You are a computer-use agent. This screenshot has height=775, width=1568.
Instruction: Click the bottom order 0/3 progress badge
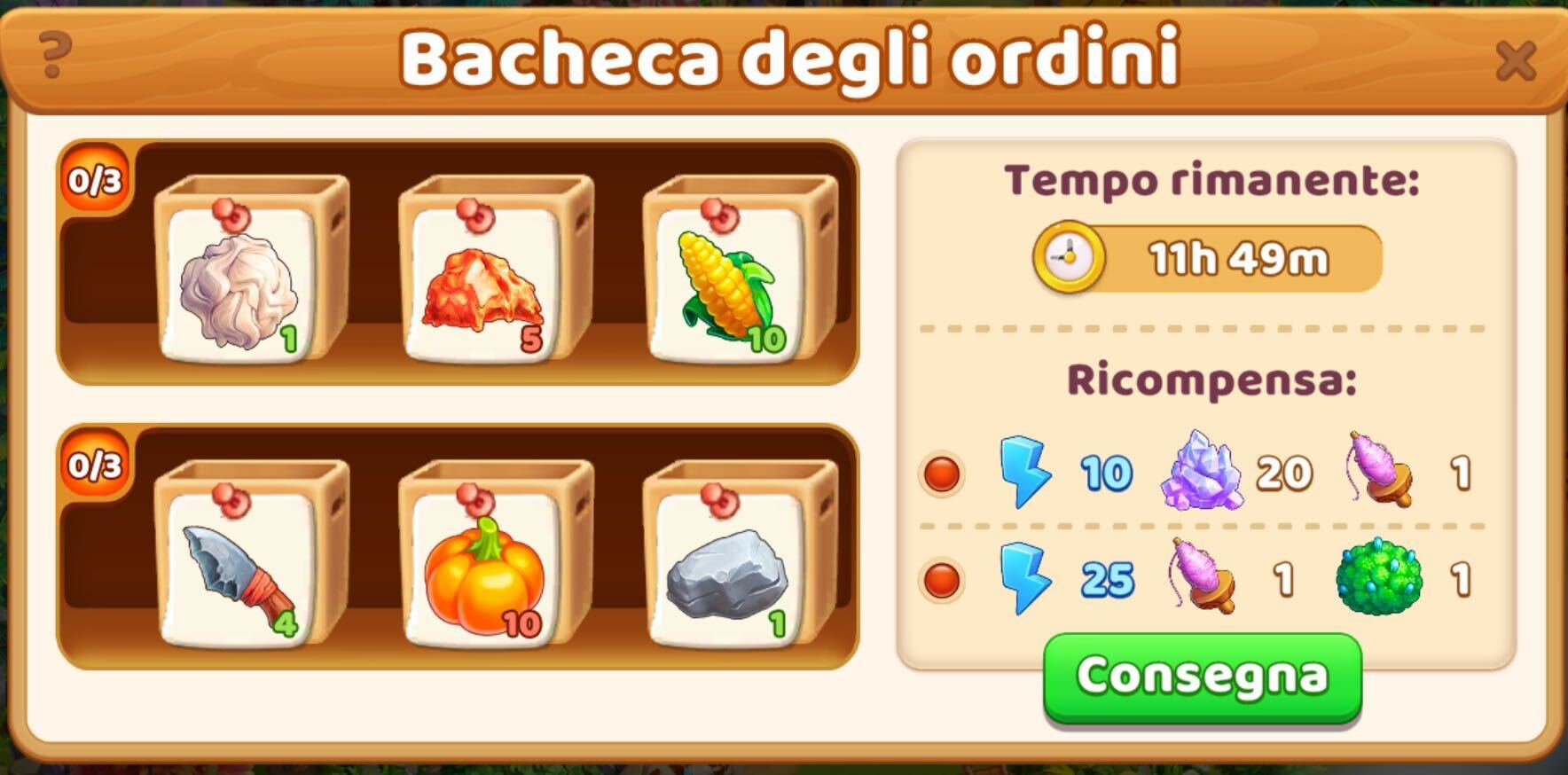tap(95, 463)
